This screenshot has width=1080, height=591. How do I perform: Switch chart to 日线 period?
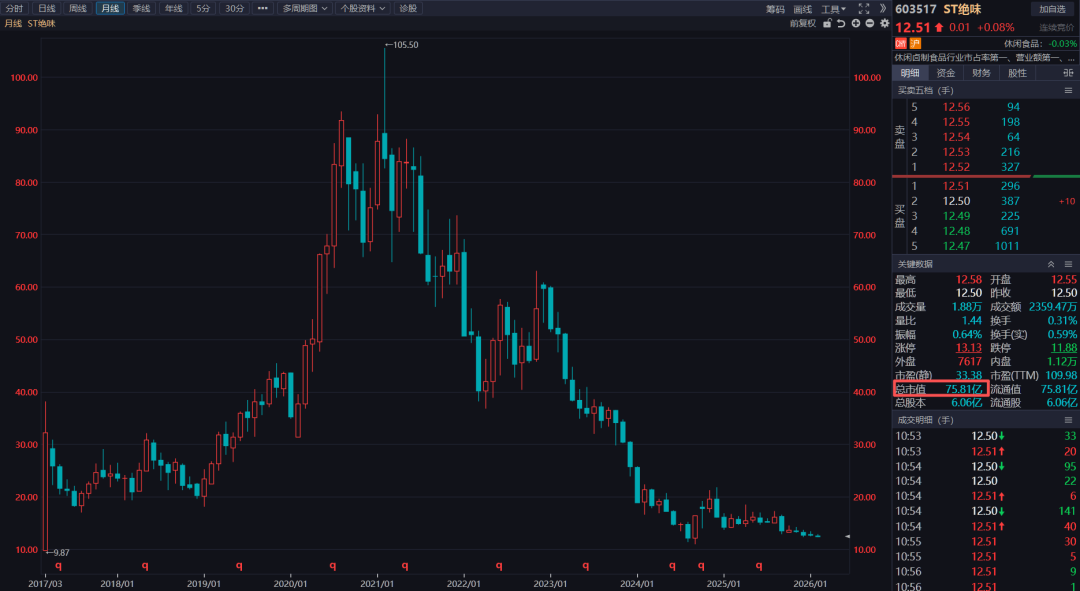coord(47,8)
